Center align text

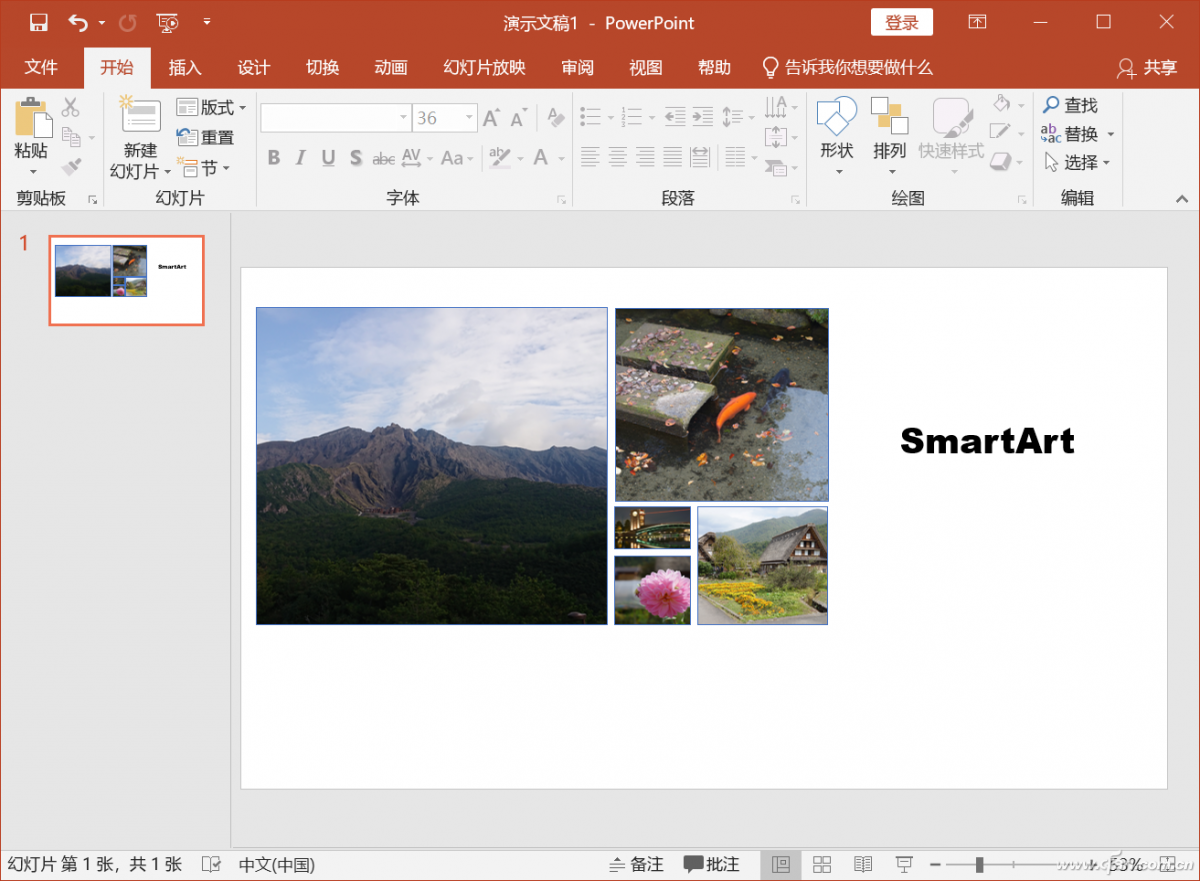pos(618,157)
